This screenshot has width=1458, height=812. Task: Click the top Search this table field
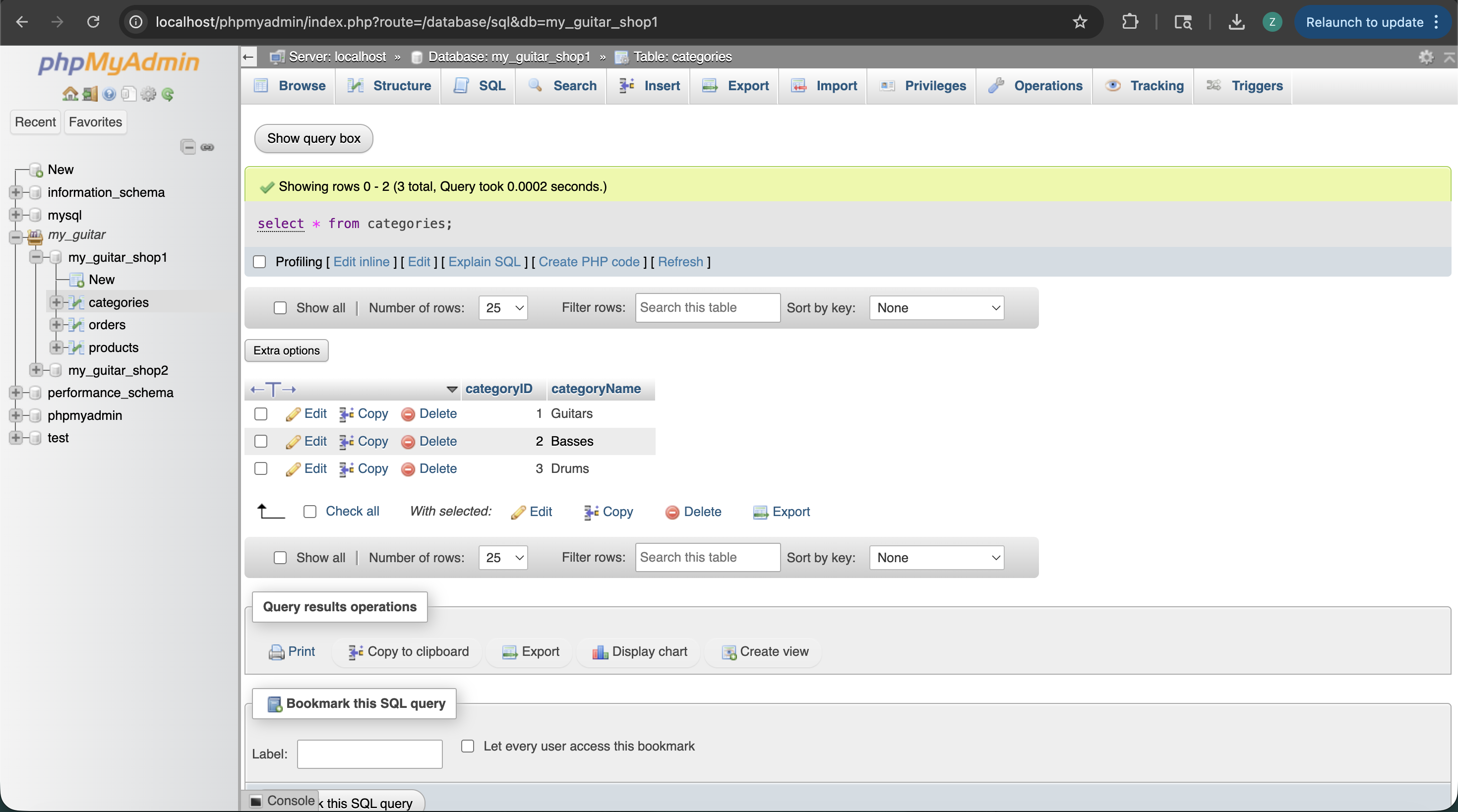pos(708,307)
